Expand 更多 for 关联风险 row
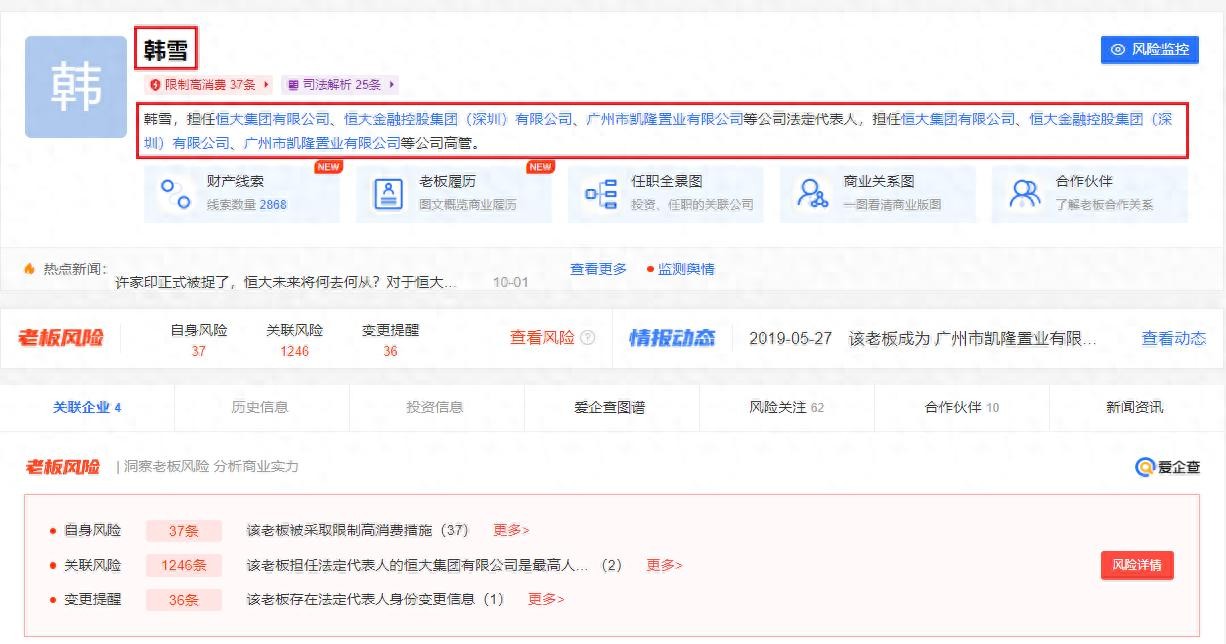The width and height of the screenshot is (1226, 644). (664, 565)
